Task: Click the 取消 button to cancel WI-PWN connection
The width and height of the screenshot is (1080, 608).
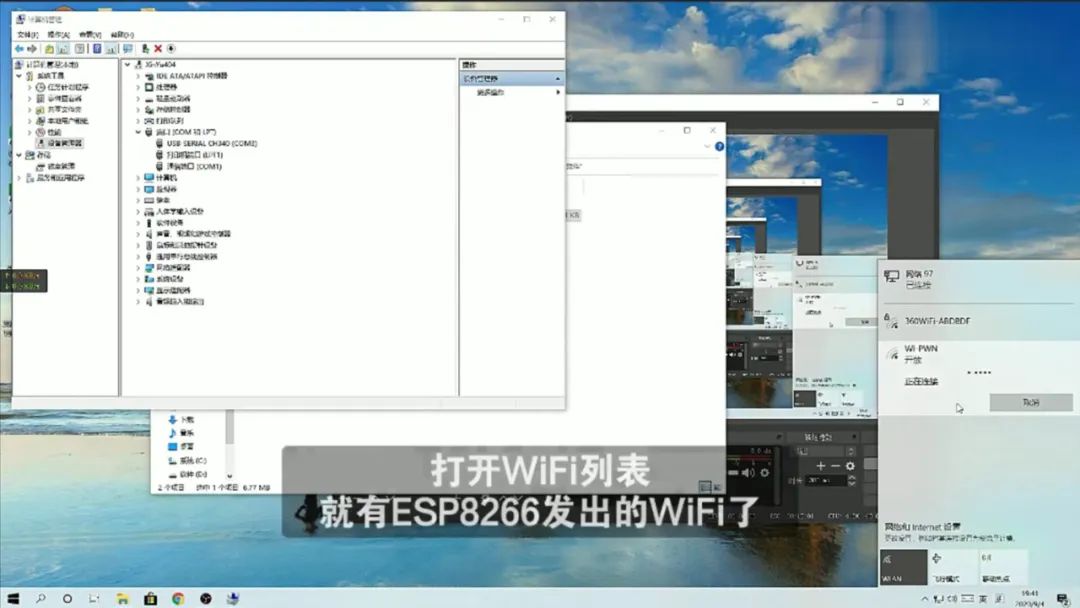Action: [x=1031, y=403]
